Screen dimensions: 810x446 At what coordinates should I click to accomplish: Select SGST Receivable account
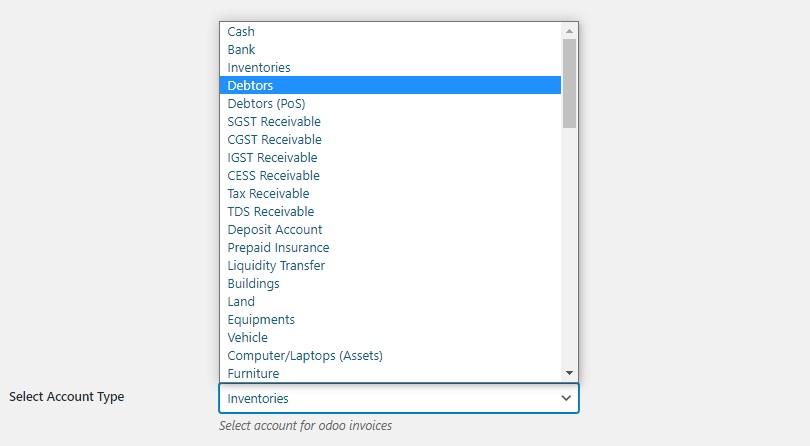[391, 121]
